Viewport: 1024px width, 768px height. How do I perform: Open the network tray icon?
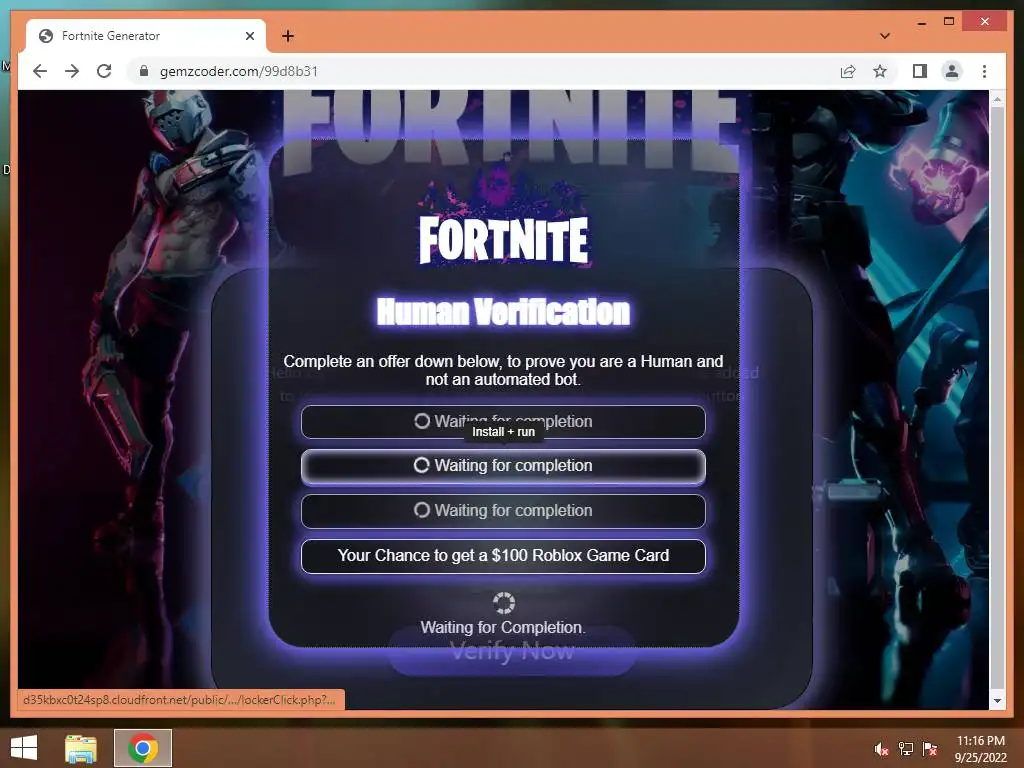tap(906, 749)
